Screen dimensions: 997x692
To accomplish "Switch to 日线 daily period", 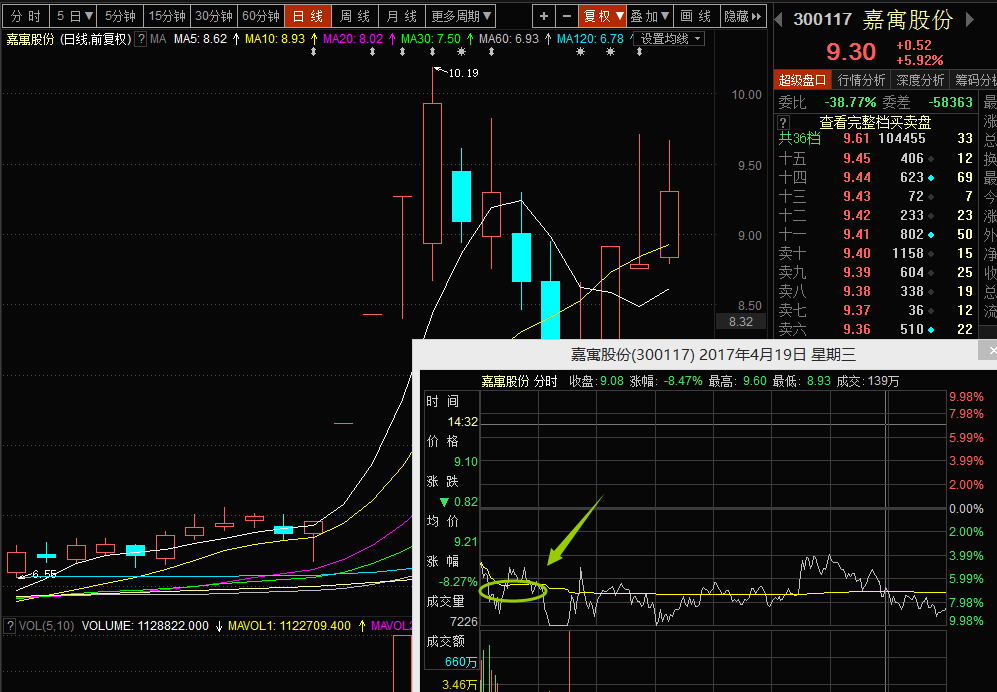I will pyautogui.click(x=308, y=16).
